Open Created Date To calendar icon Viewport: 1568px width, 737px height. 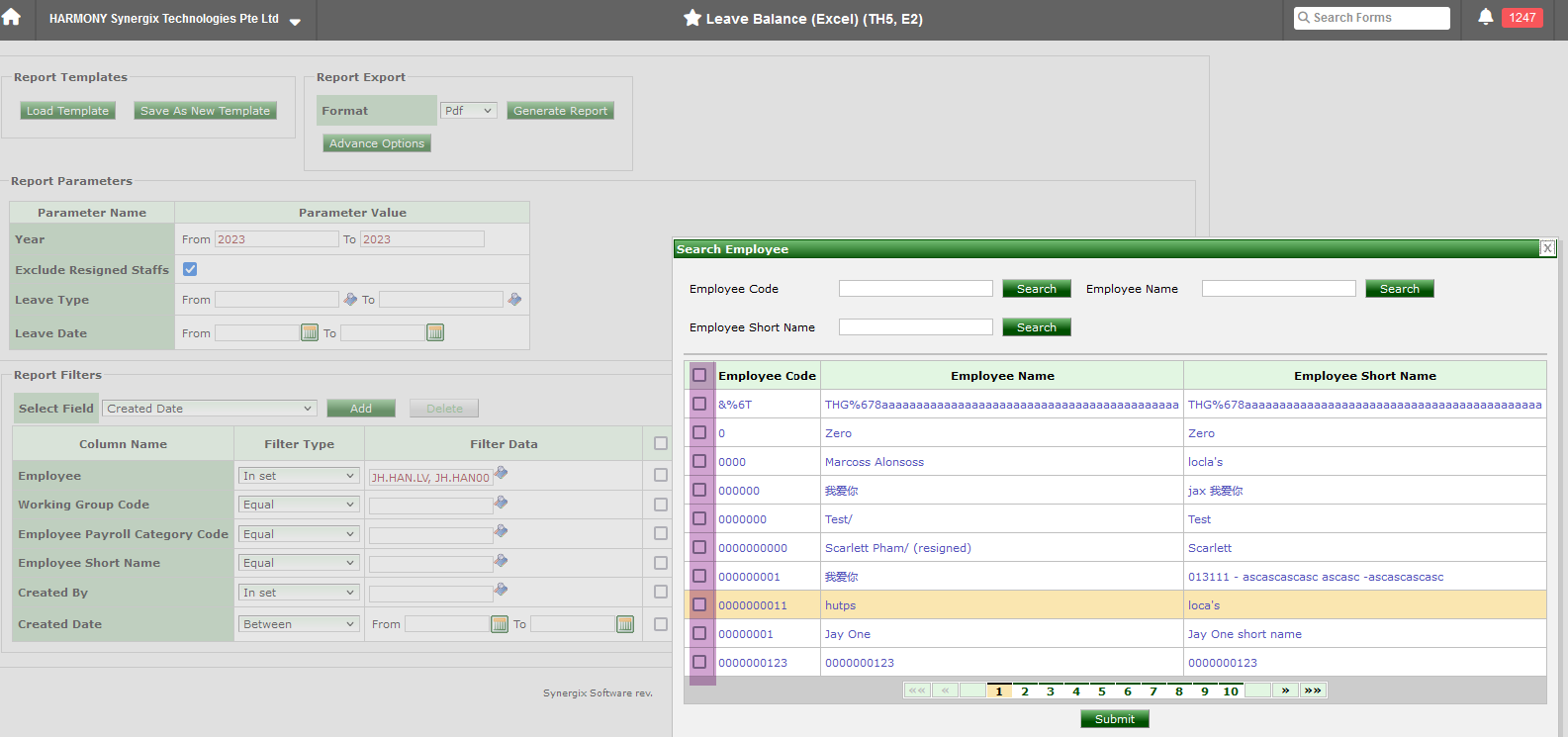(x=625, y=624)
